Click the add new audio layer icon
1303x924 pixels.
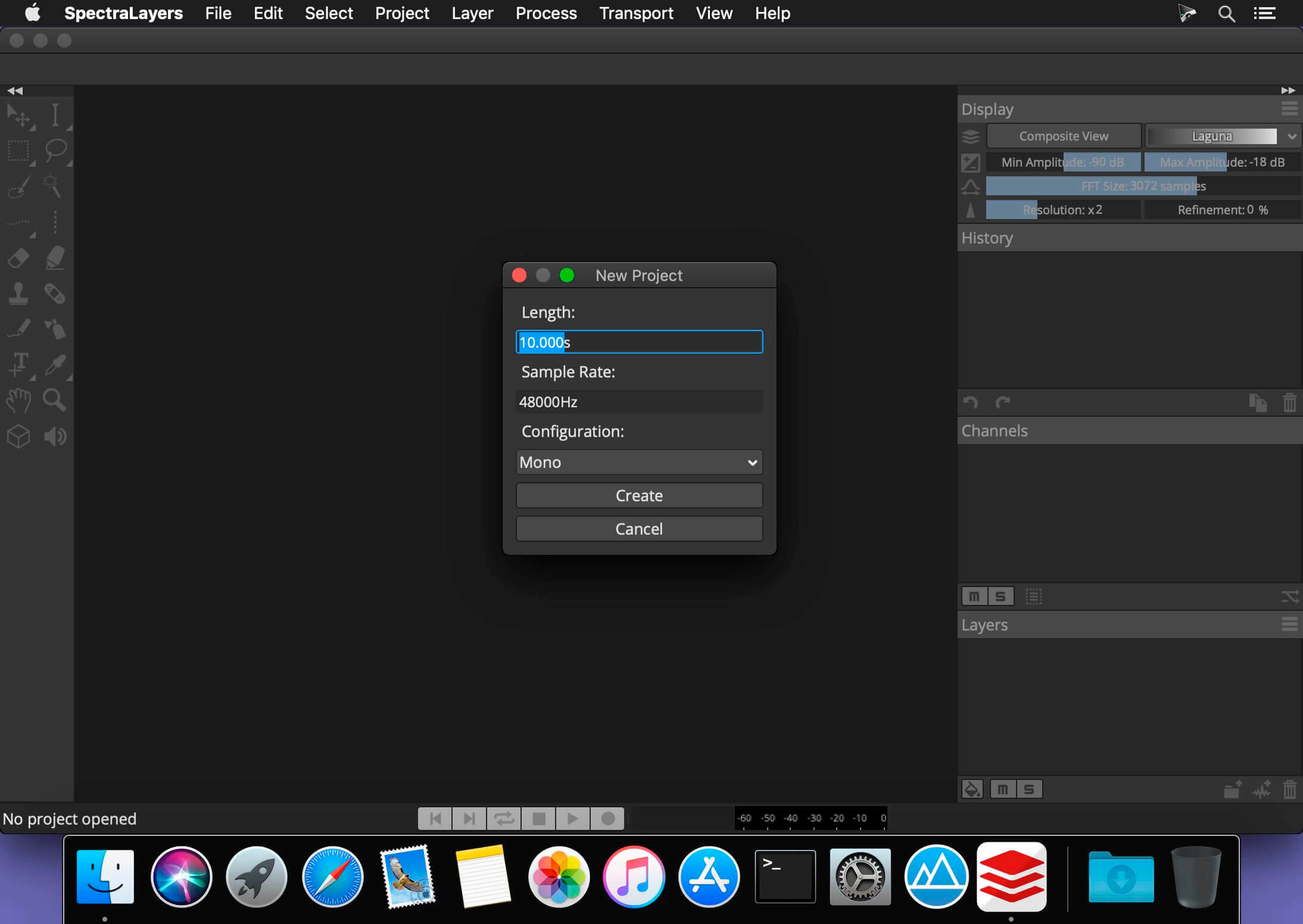pyautogui.click(x=1261, y=789)
